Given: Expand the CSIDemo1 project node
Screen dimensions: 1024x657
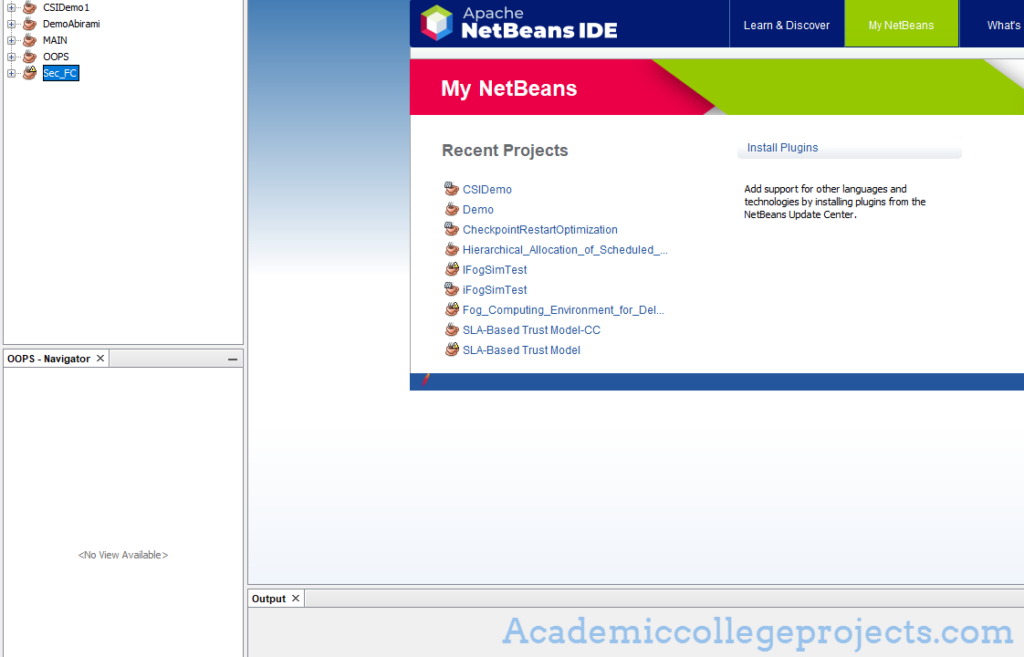Looking at the screenshot, I should click(x=11, y=7).
